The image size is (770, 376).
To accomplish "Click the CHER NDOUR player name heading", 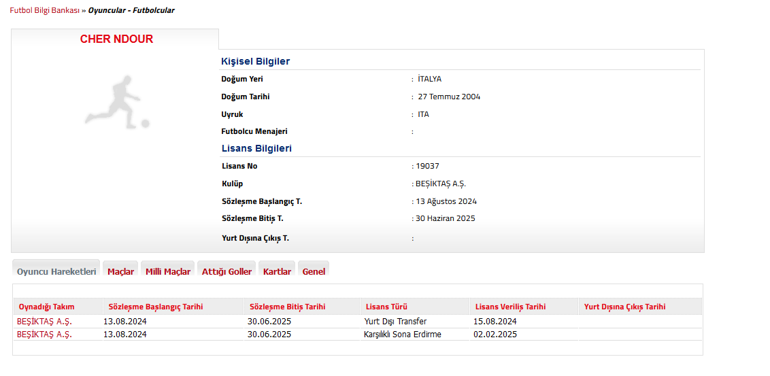I will [x=116, y=39].
